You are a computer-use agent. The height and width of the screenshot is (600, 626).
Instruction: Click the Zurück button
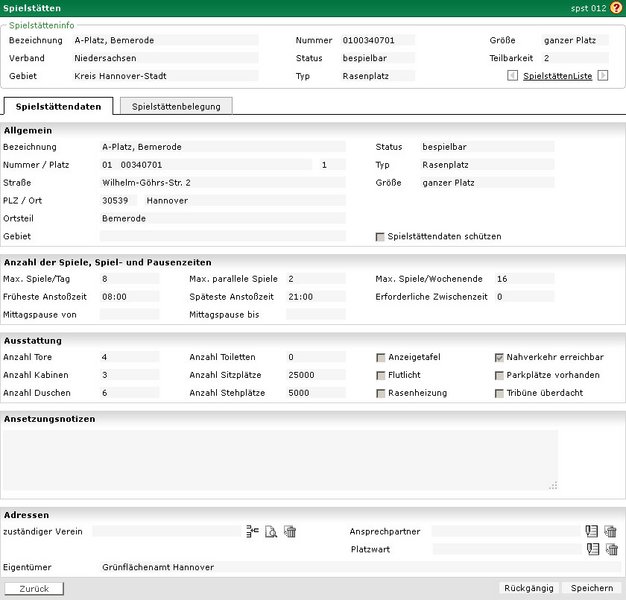[x=34, y=589]
